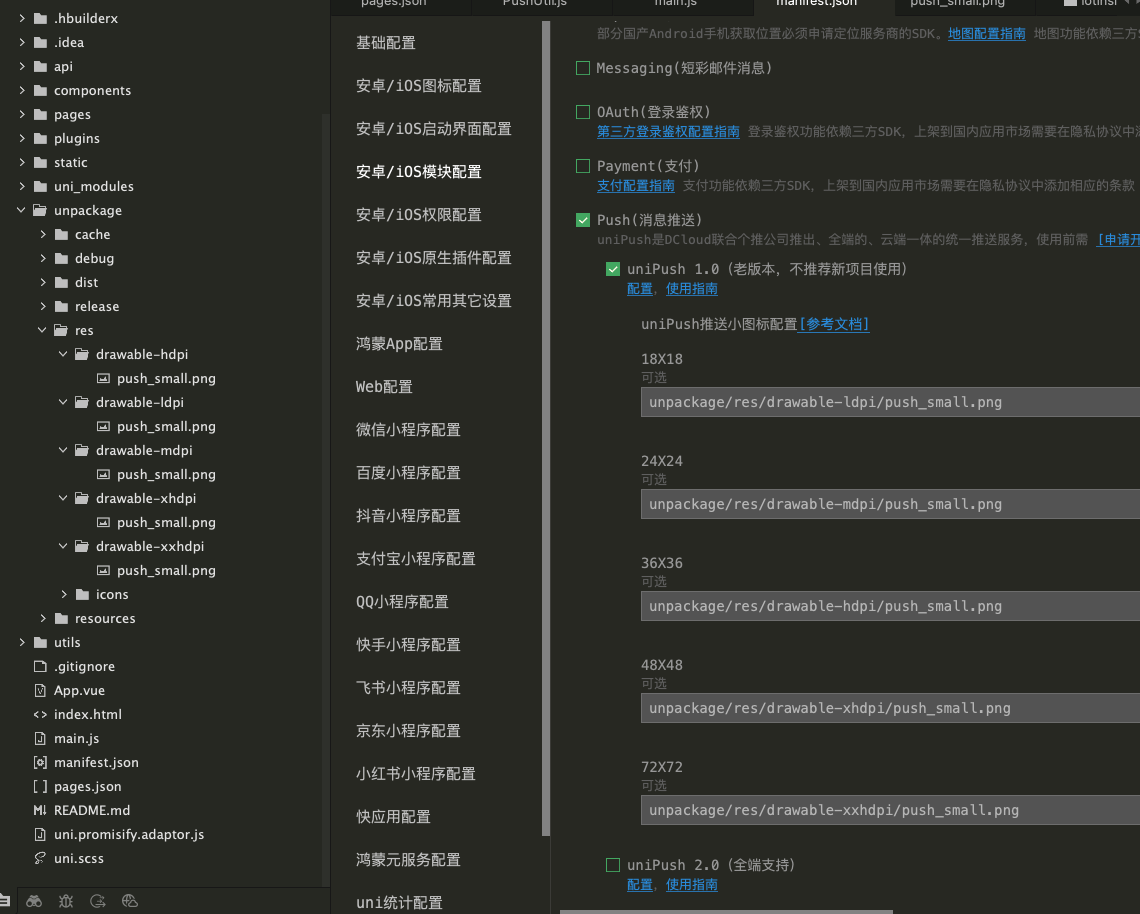Open the search binoculars panel icon
The image size is (1140, 914).
pyautogui.click(x=34, y=901)
